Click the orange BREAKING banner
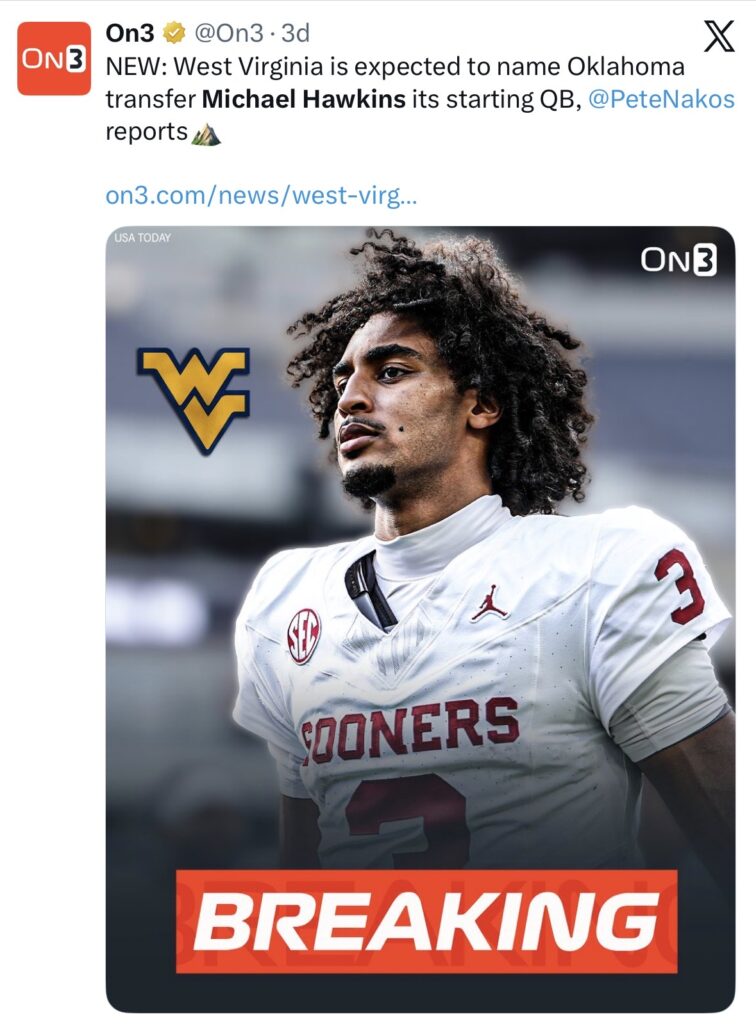 [x=426, y=921]
